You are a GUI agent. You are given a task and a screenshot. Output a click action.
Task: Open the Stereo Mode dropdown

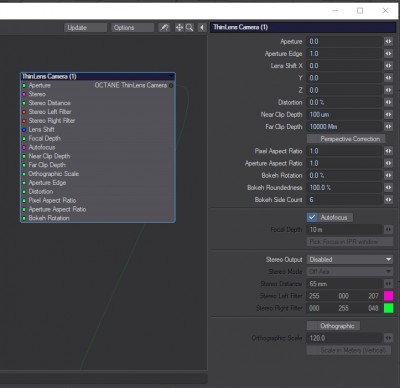[x=350, y=272]
